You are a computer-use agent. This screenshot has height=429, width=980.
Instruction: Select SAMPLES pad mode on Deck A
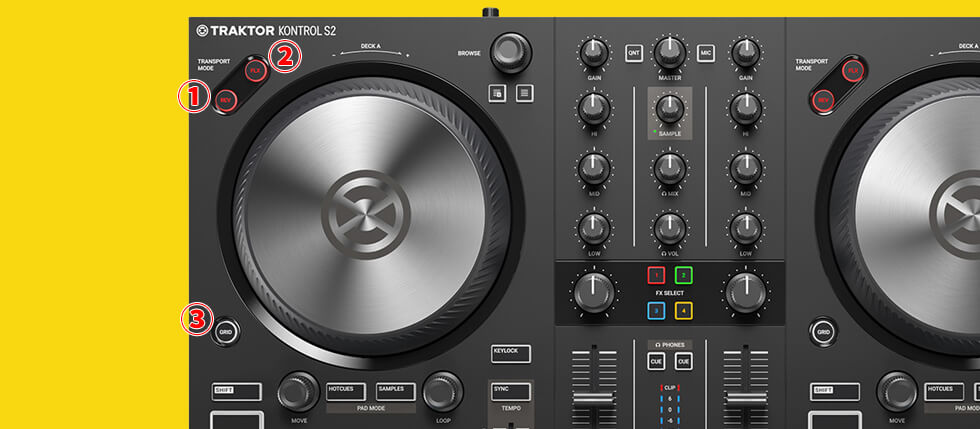coord(396,391)
